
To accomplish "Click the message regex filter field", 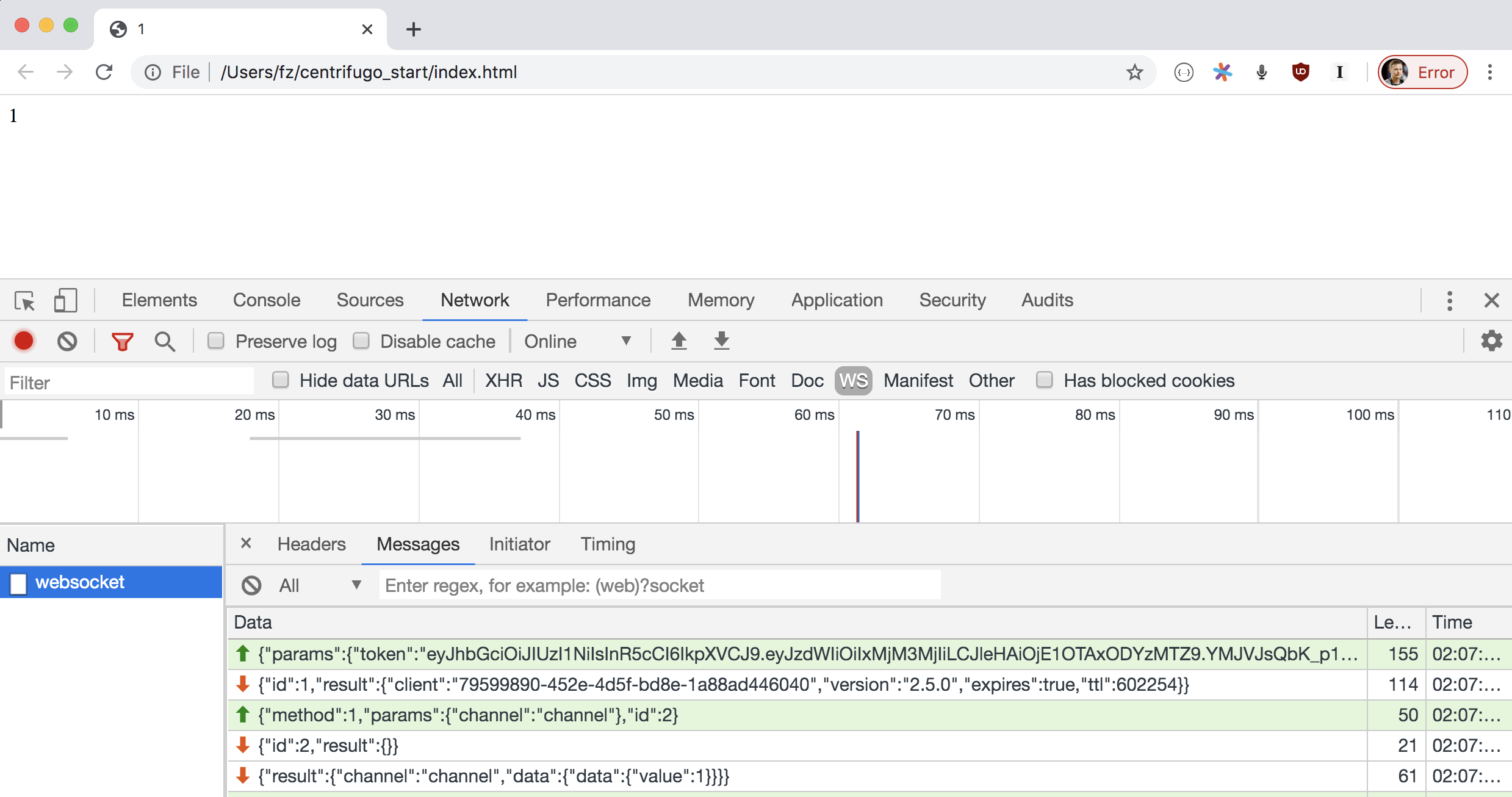I will tap(660, 585).
